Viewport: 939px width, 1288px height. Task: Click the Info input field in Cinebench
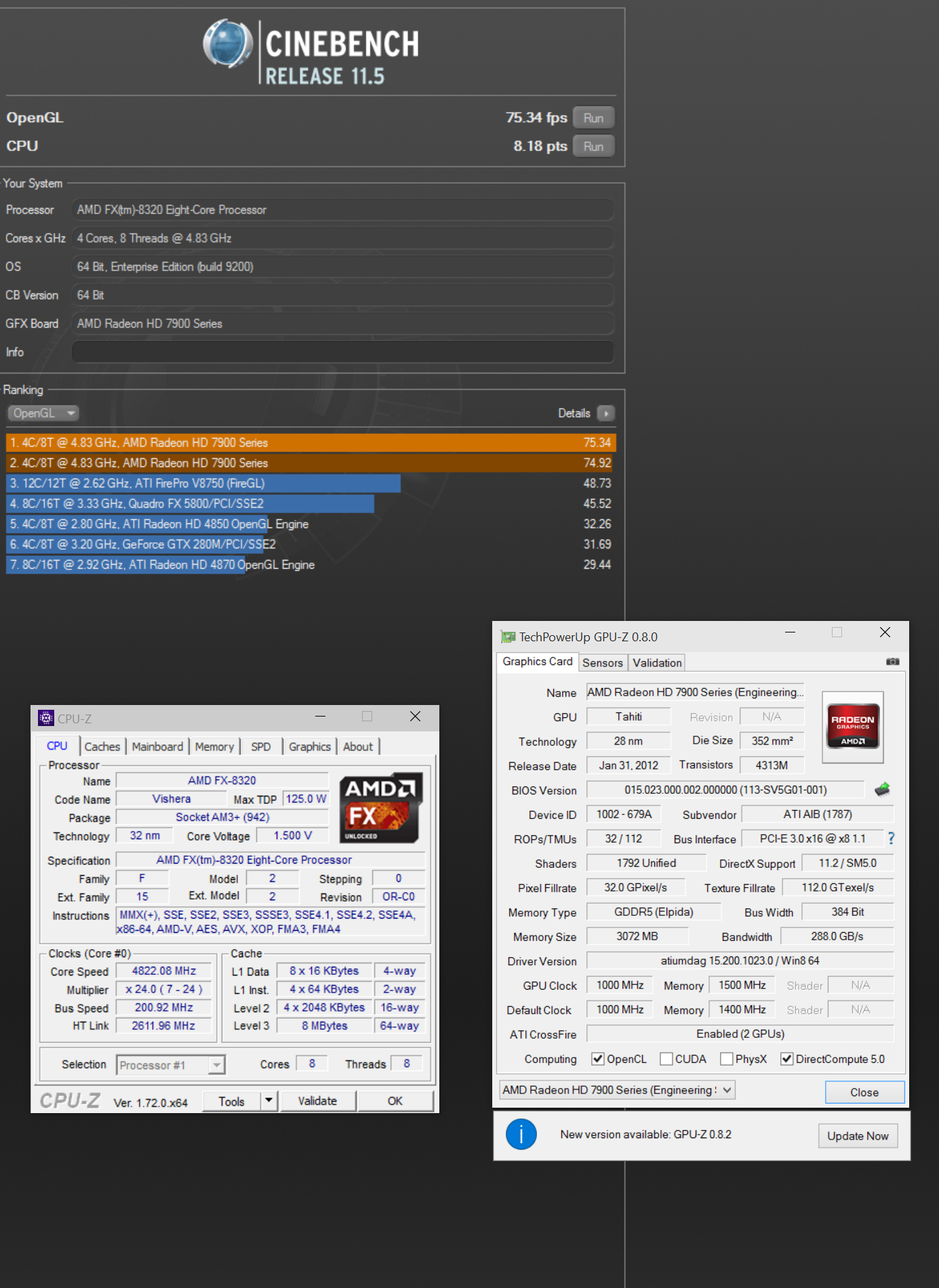[343, 352]
